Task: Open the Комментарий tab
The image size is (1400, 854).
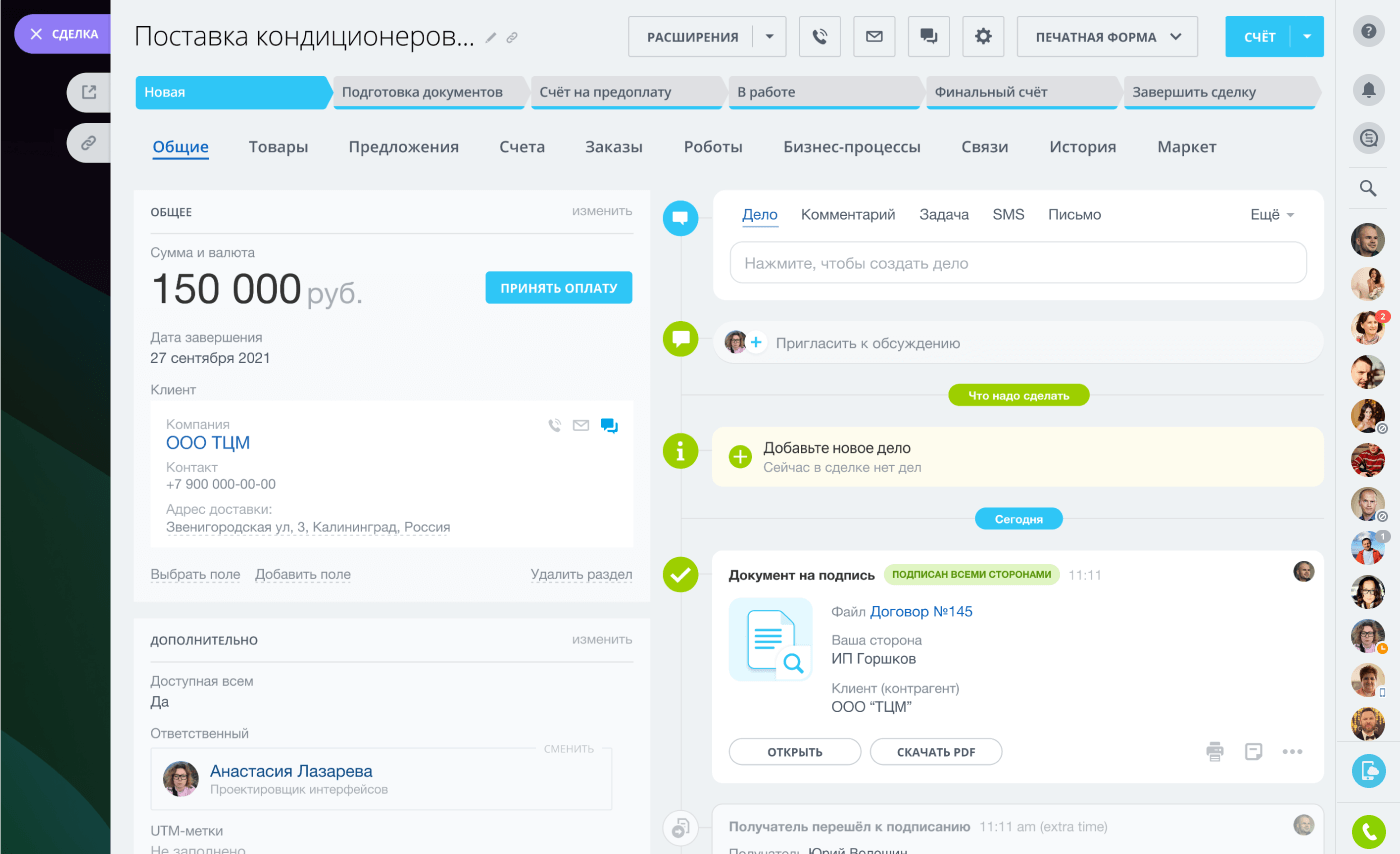Action: tap(847, 215)
